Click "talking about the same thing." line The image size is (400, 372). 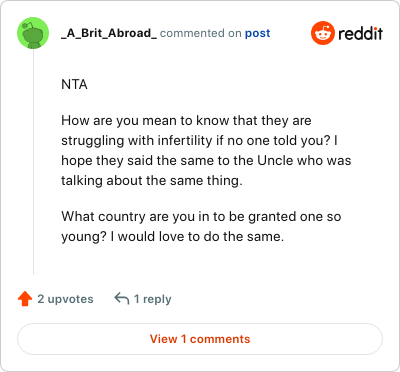pos(152,181)
